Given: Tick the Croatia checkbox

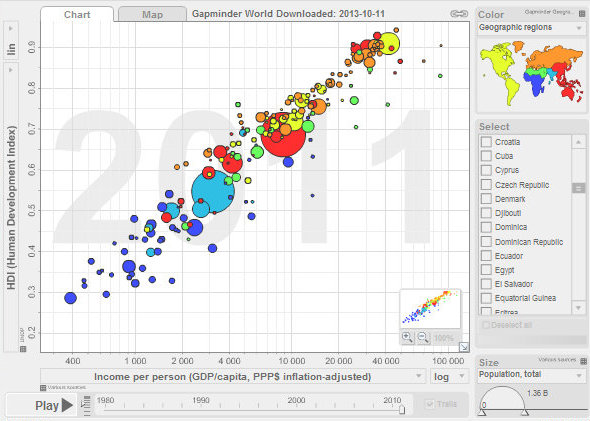Looking at the screenshot, I should click(x=486, y=142).
